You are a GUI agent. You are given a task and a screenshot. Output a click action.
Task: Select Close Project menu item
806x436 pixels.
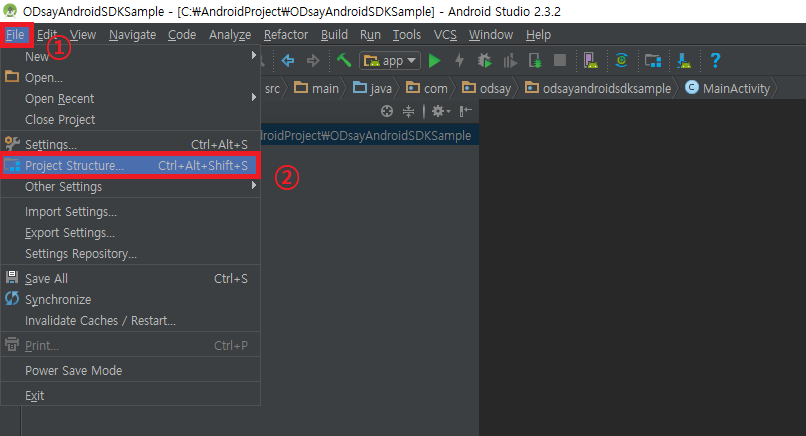click(131, 120)
